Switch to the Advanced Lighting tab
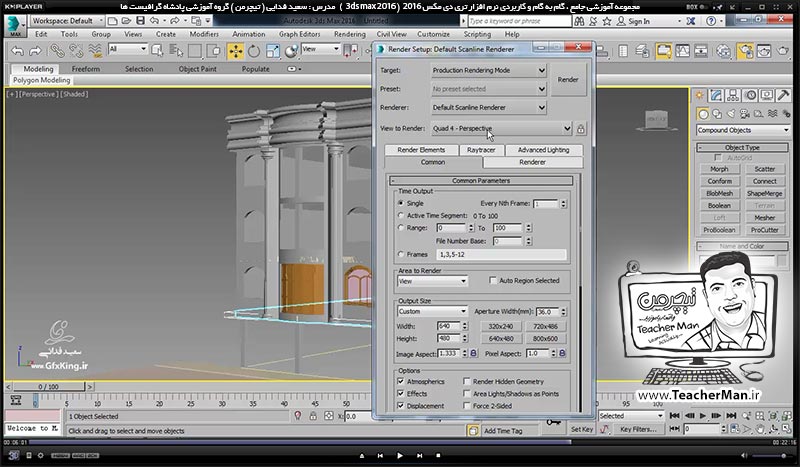The image size is (800, 467). [x=543, y=150]
